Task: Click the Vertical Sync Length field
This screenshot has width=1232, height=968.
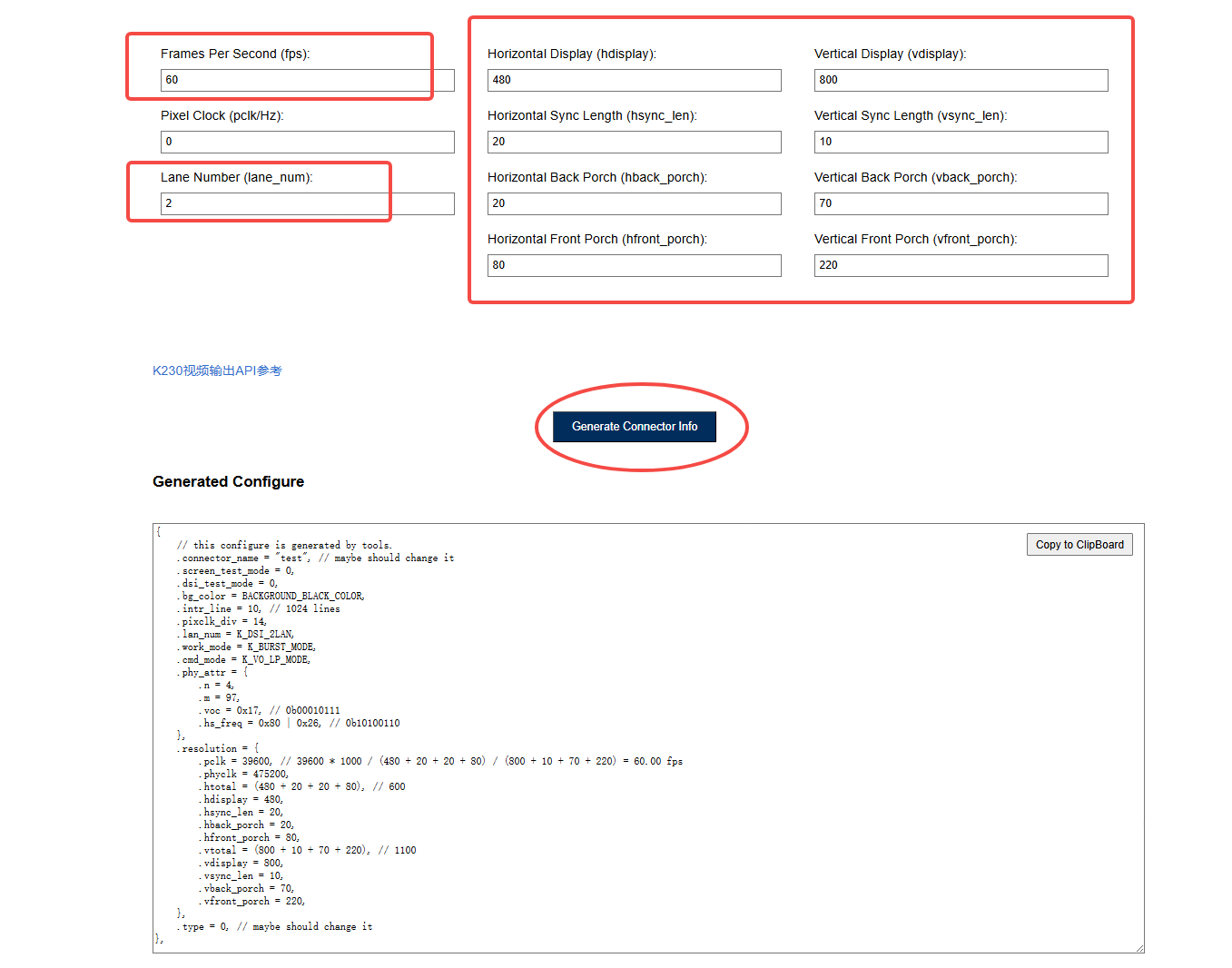Action: (961, 142)
